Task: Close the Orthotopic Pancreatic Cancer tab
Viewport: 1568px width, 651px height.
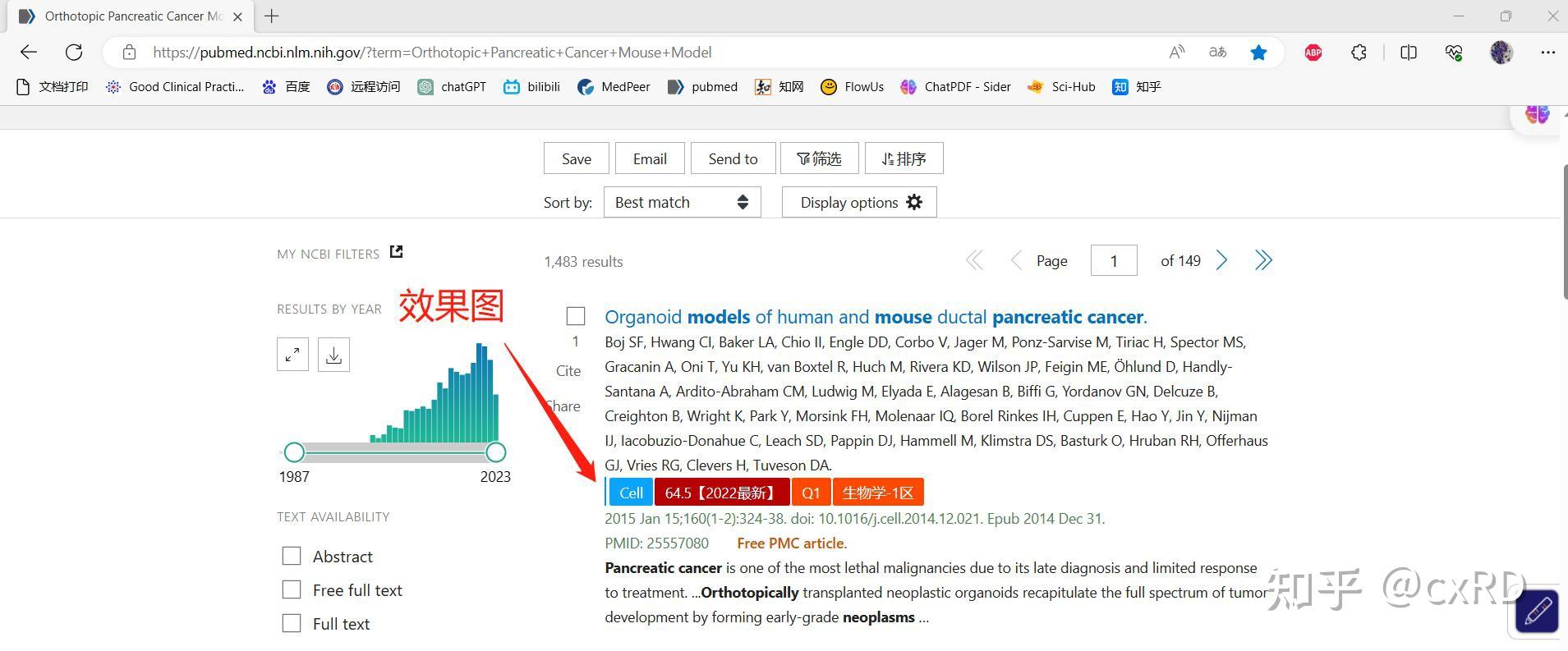Action: point(237,16)
